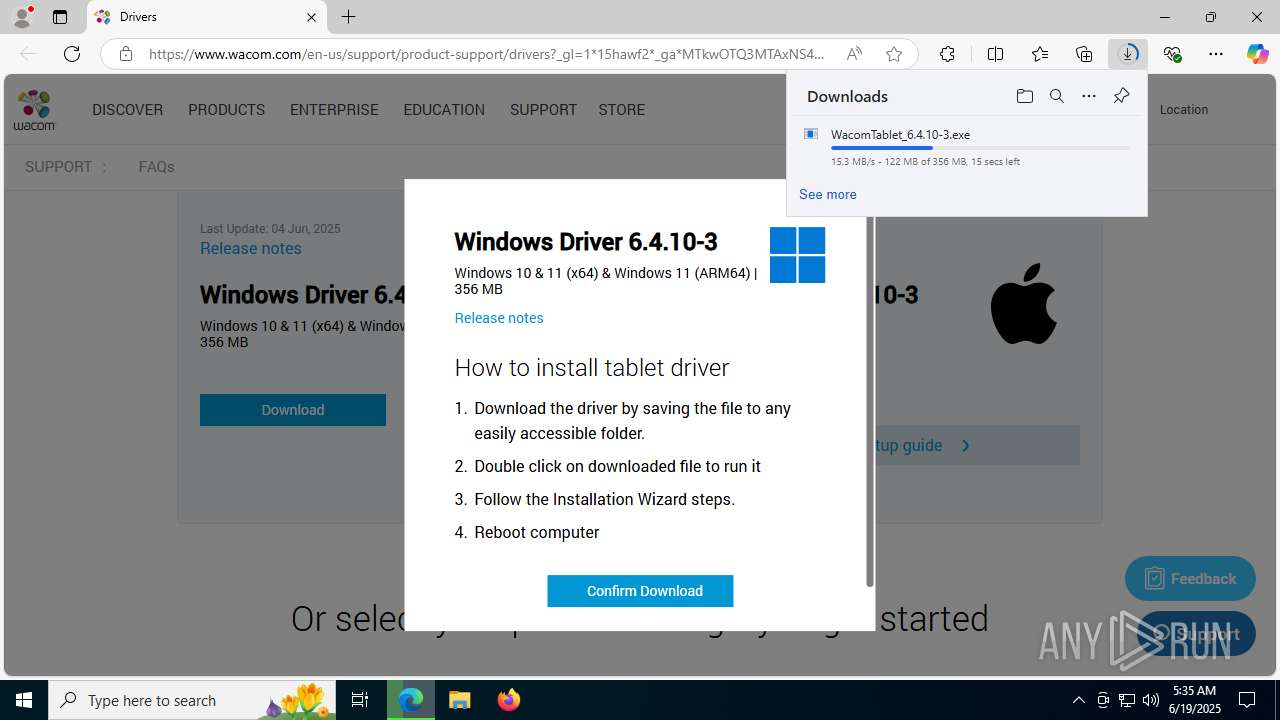Viewport: 1280px width, 720px height.
Task: Click taskbar search box
Action: [x=192, y=700]
